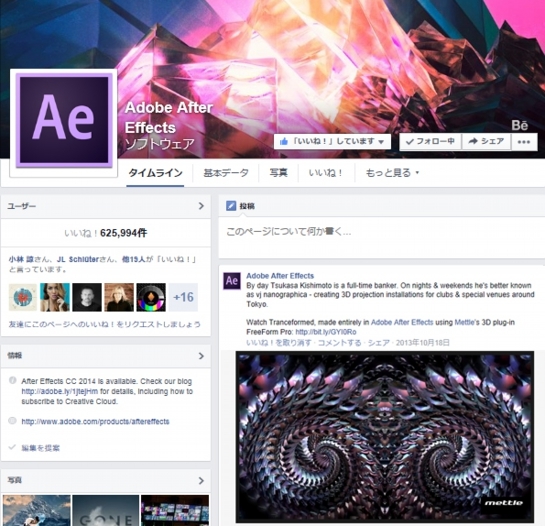Click the Adobe After Effects page title
The width and height of the screenshot is (545, 526).
click(169, 118)
